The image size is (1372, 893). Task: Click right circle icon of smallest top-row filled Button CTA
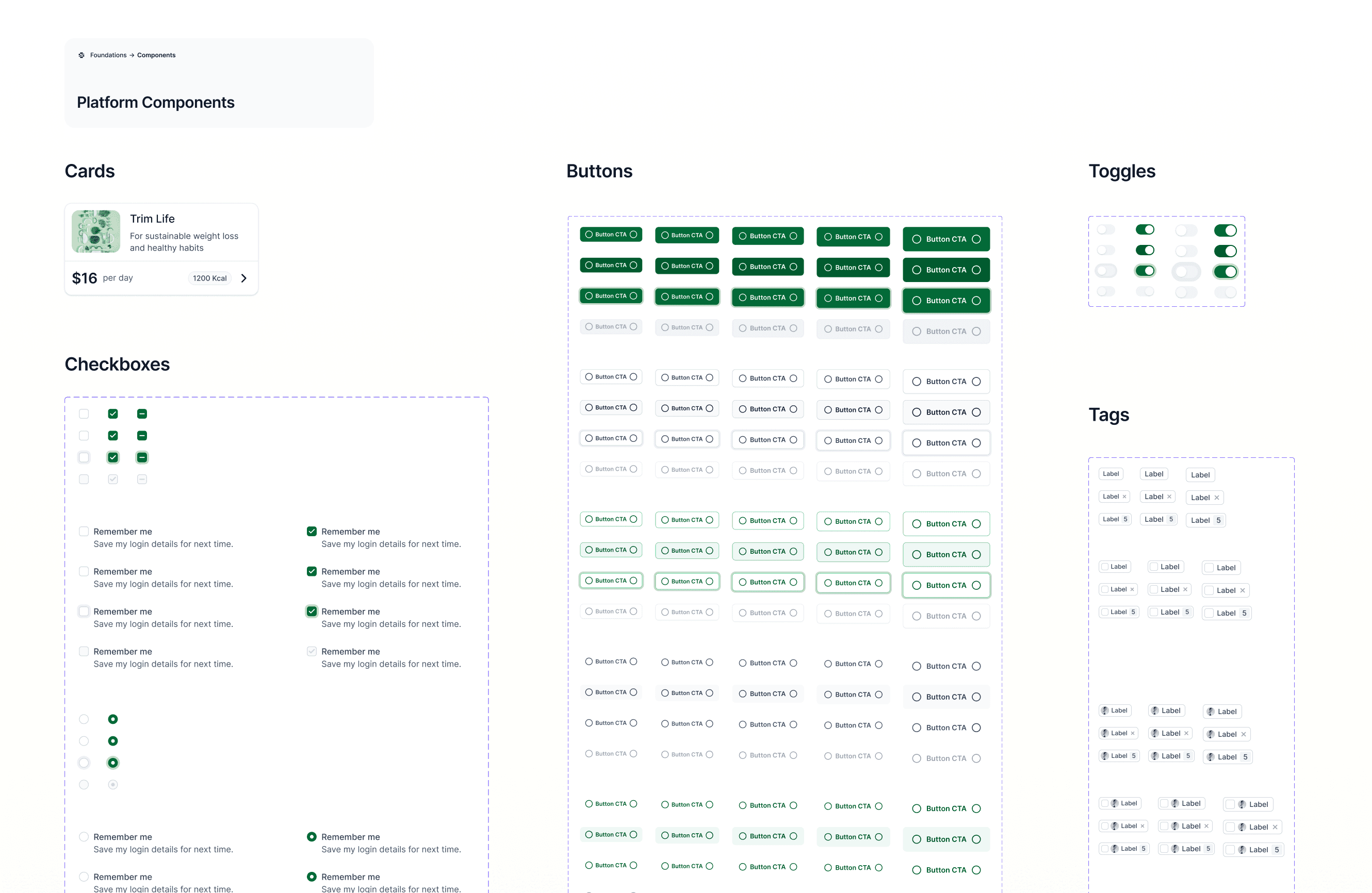pos(633,235)
